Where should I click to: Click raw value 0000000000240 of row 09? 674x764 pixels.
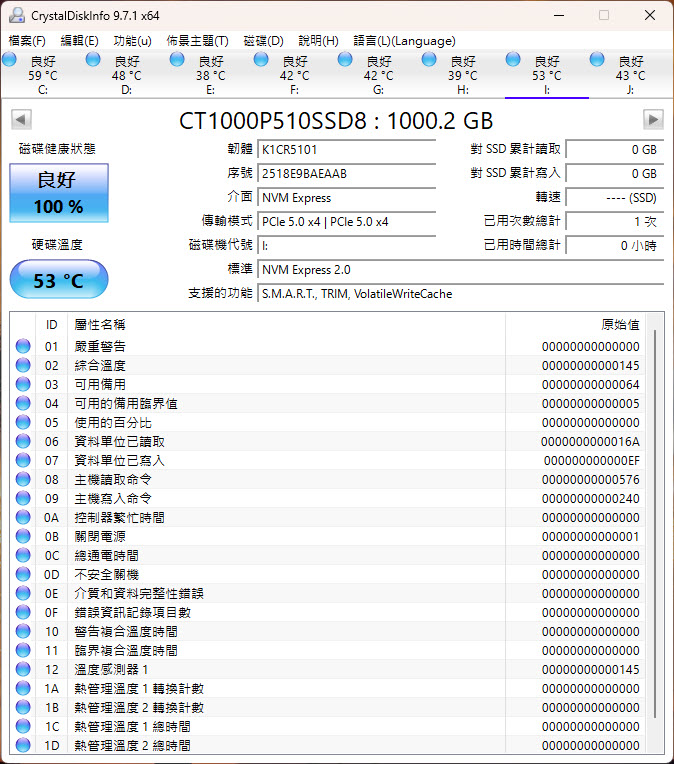coord(591,498)
